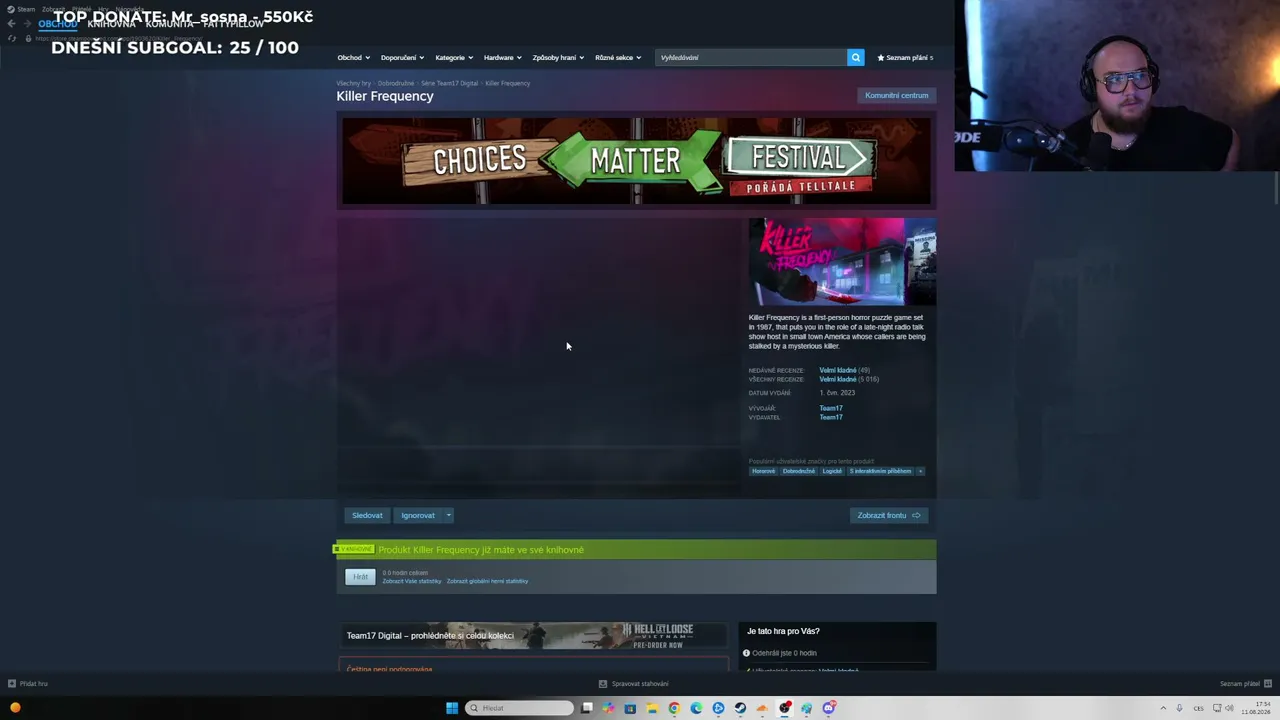Viewport: 1280px width, 720px height.
Task: Switch to Steam on the taskbar
Action: click(x=740, y=708)
